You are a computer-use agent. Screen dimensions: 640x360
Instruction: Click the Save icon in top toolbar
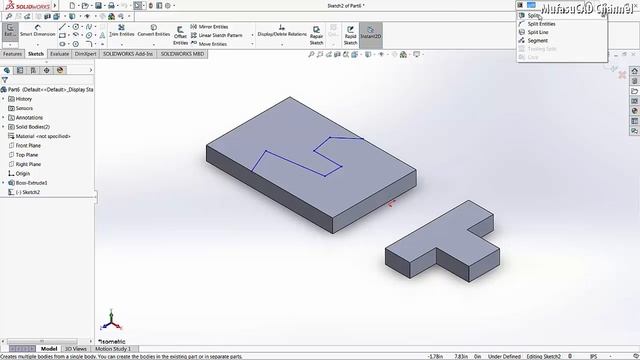(x=98, y=6)
